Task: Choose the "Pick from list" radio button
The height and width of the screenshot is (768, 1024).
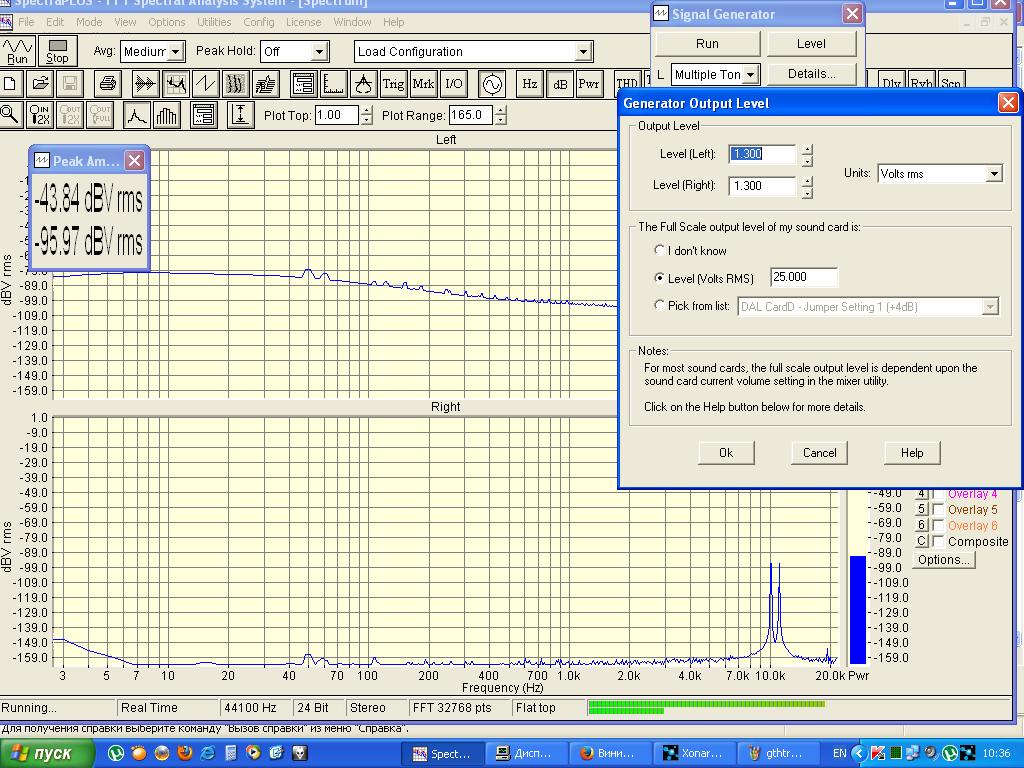Action: [x=660, y=306]
